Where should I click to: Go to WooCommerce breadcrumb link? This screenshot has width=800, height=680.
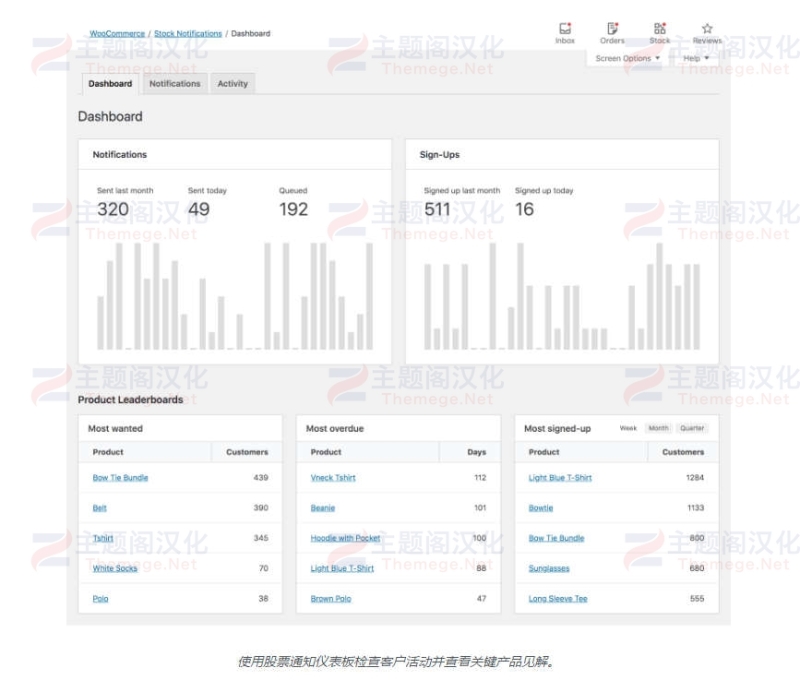click(x=117, y=34)
